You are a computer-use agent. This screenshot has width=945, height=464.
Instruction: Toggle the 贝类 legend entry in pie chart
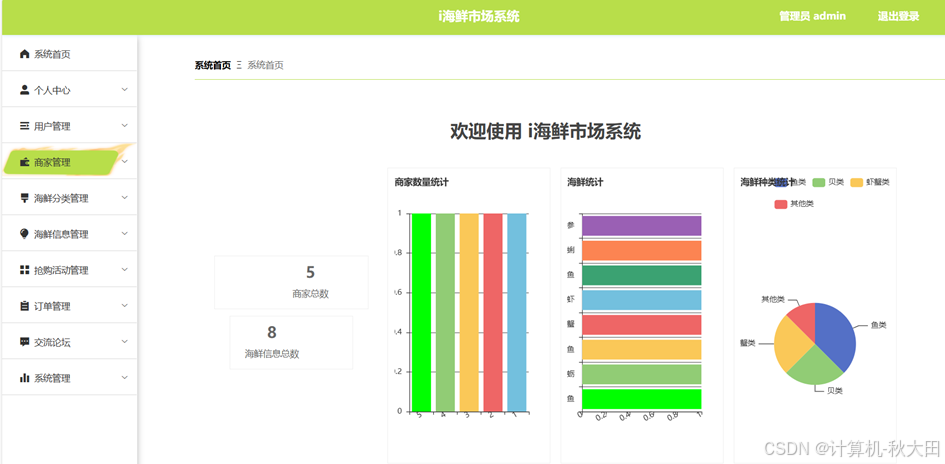tap(828, 182)
